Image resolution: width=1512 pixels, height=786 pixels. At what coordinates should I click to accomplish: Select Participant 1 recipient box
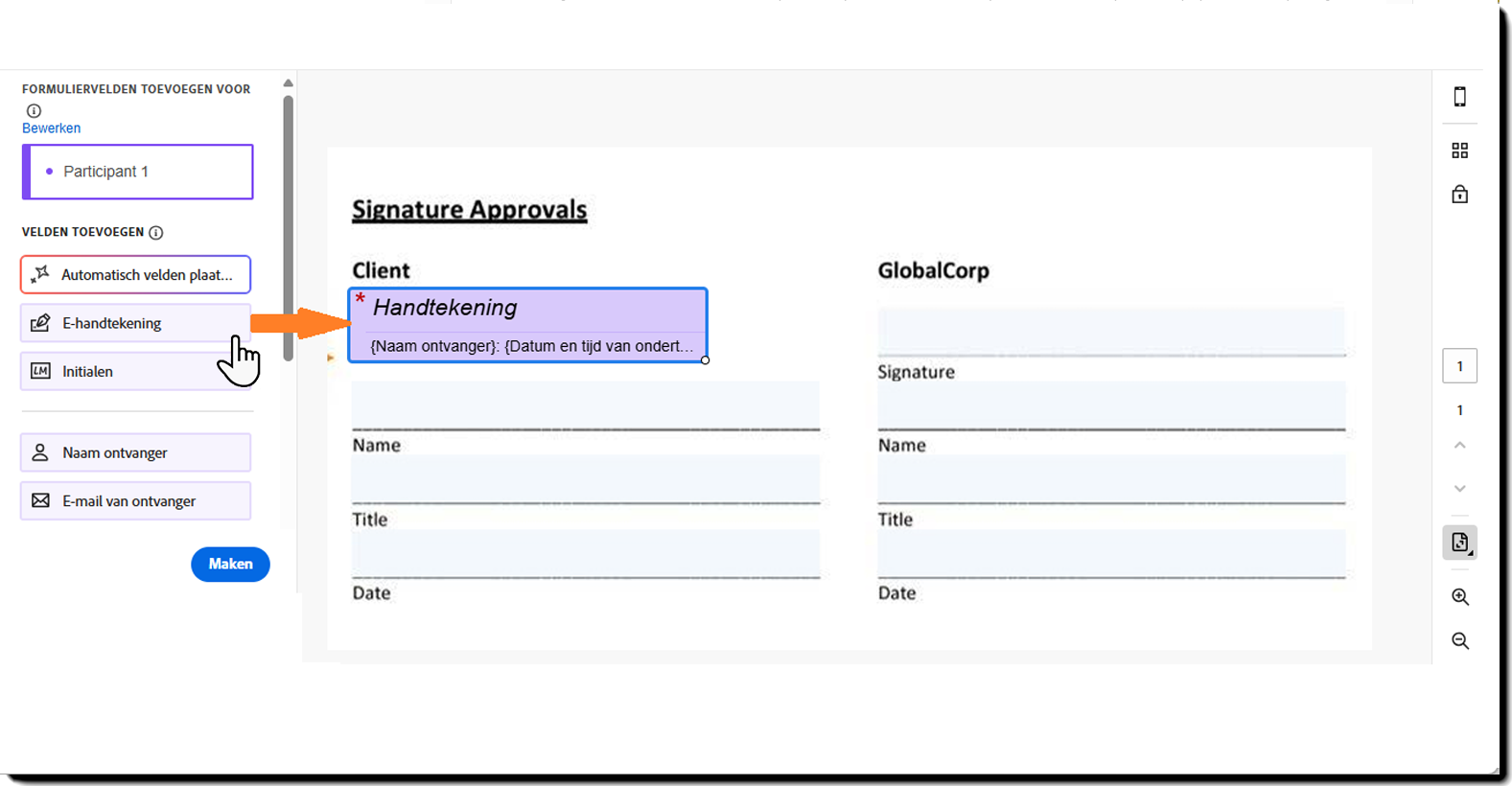pos(138,172)
